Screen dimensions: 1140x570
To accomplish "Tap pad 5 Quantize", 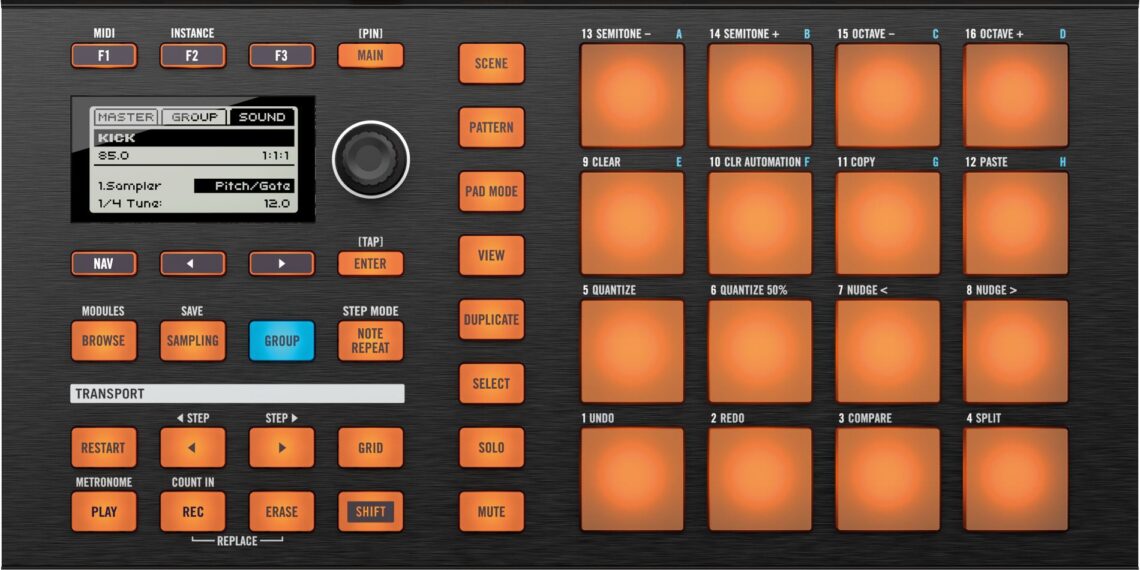I will coord(632,351).
